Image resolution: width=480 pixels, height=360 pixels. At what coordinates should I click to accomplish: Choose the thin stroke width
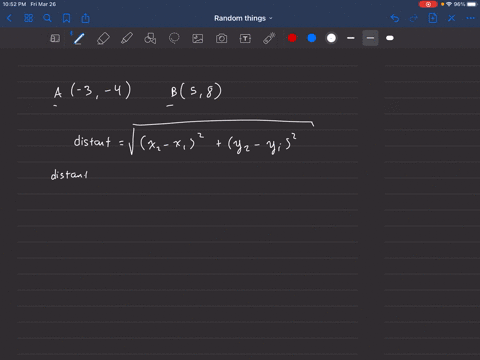point(351,38)
